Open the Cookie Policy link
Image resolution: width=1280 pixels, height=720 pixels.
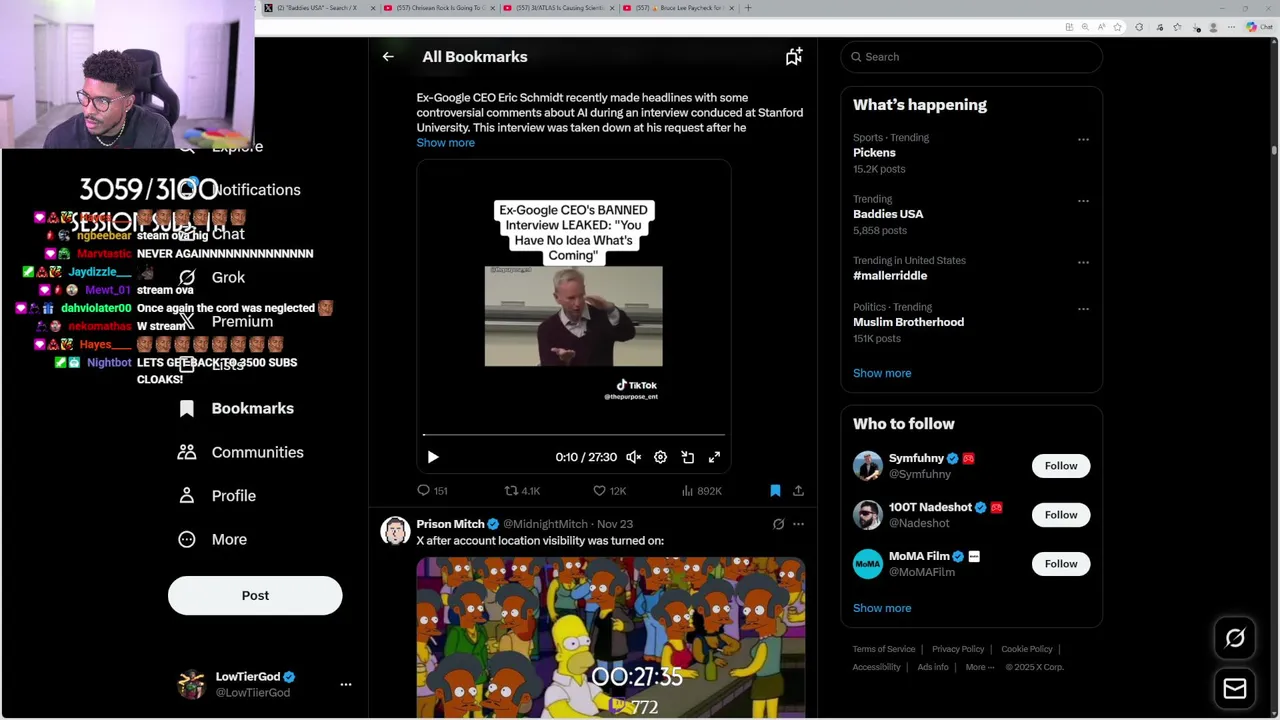[1027, 649]
